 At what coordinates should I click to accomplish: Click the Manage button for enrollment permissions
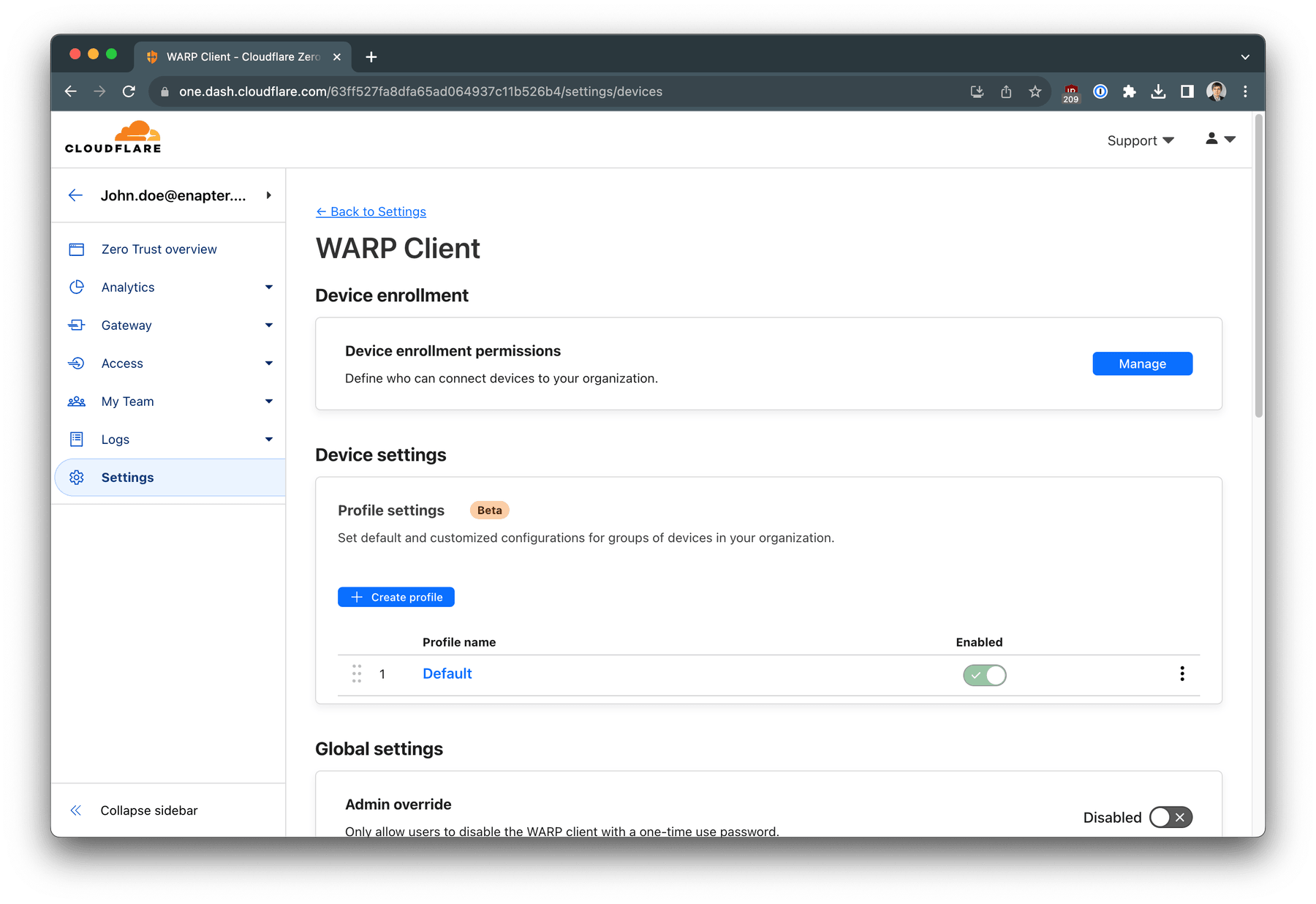pos(1142,364)
